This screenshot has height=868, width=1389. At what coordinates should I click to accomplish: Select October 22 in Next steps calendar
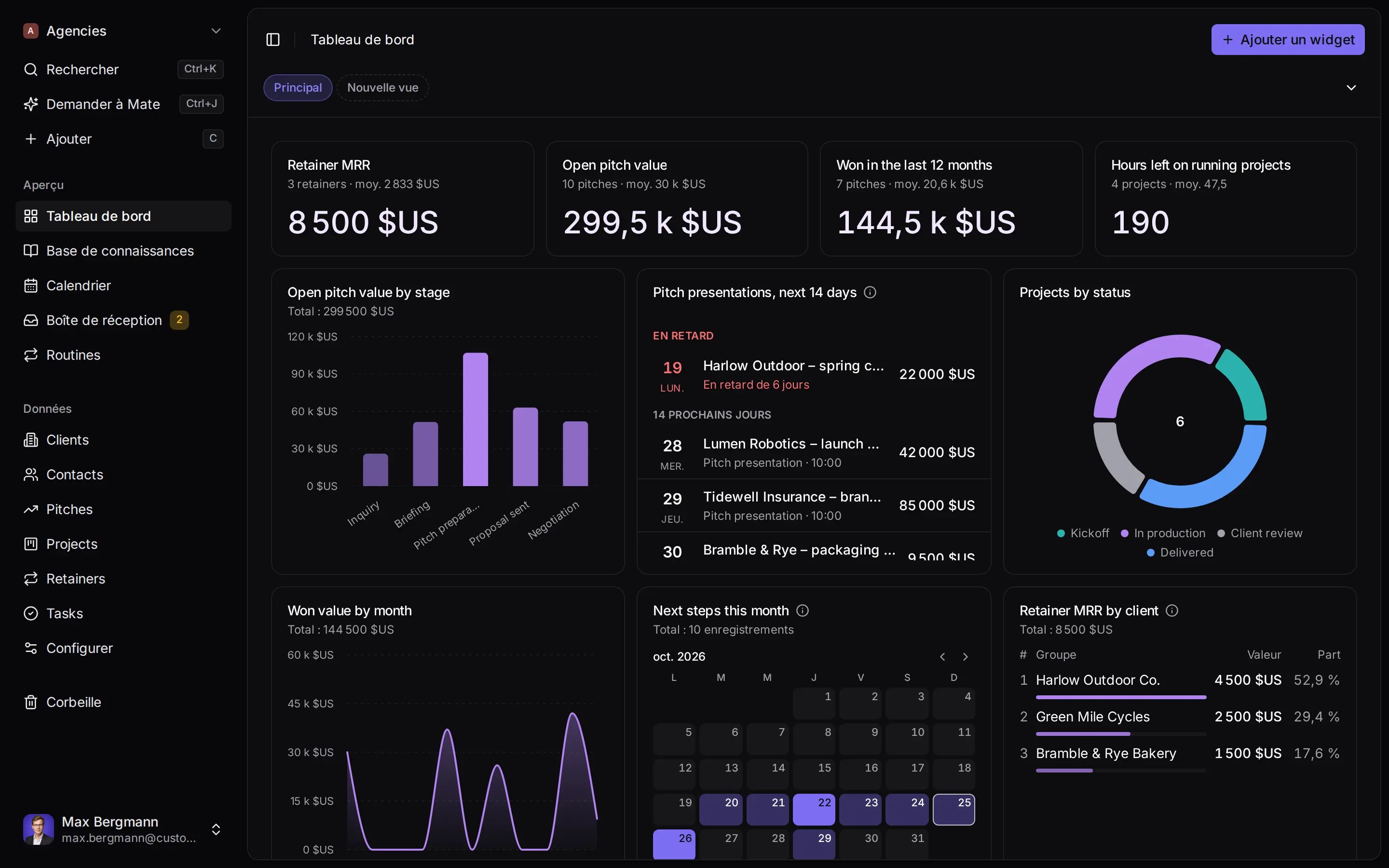[x=813, y=810]
